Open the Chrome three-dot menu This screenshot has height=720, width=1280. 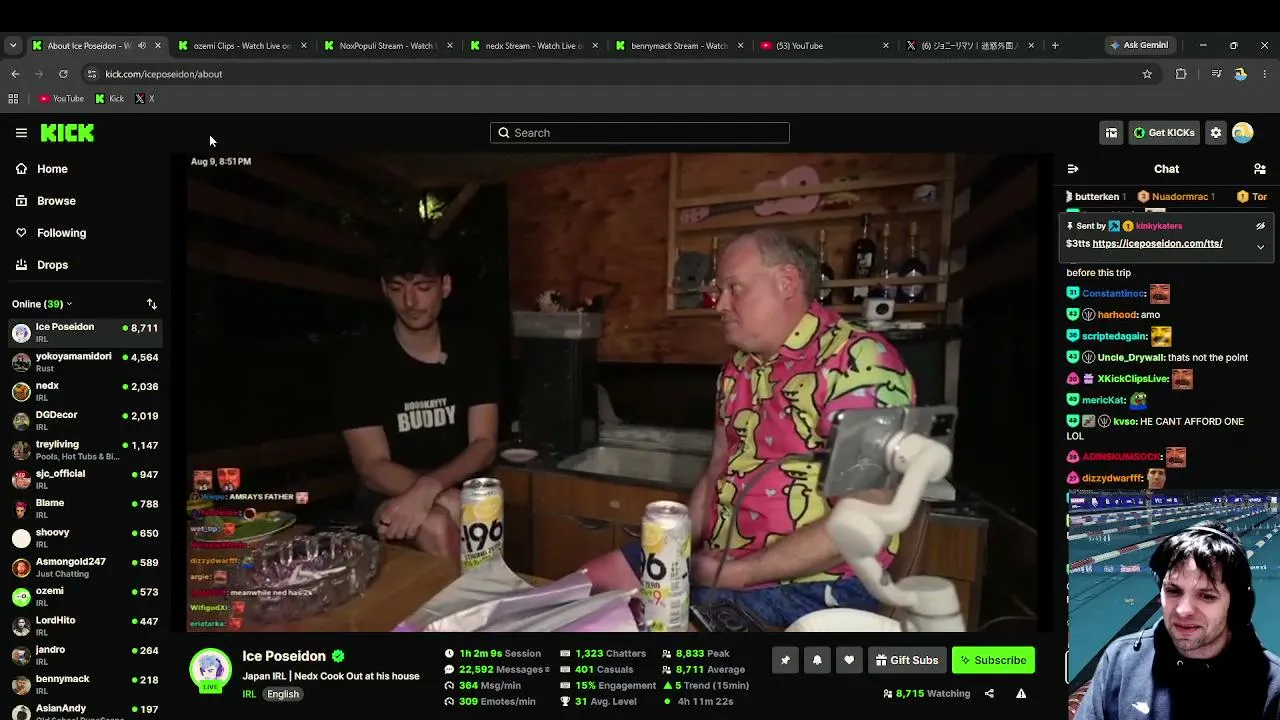click(1265, 74)
